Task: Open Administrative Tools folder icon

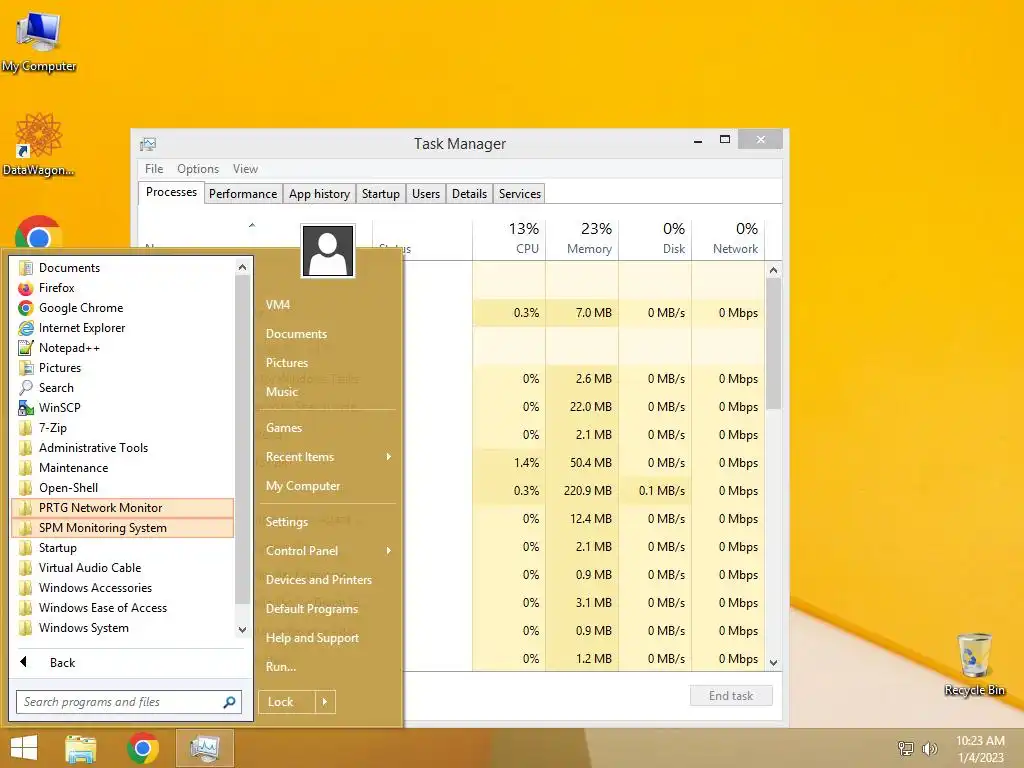Action: tap(25, 448)
